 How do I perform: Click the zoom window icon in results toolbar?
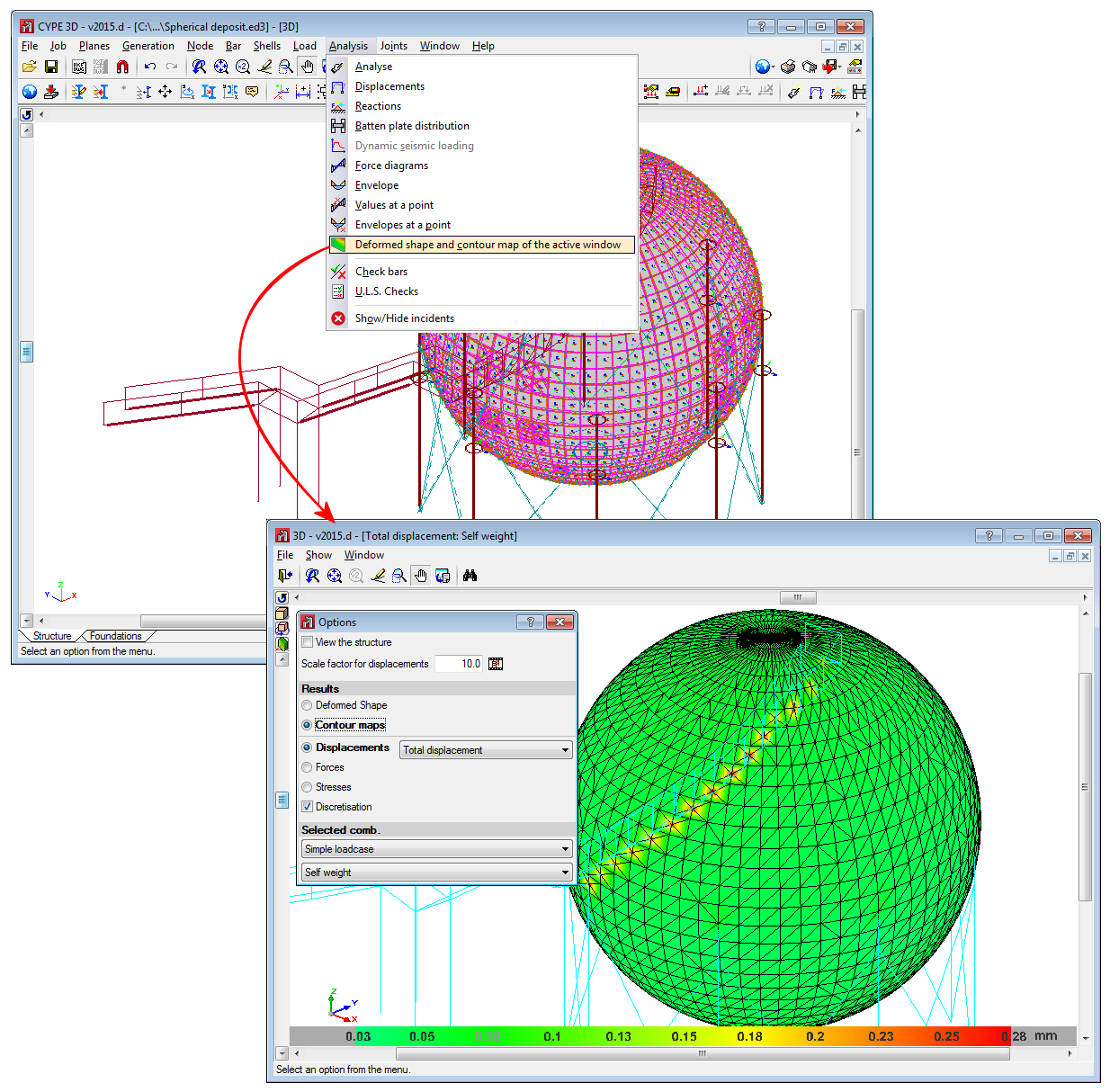pos(399,576)
